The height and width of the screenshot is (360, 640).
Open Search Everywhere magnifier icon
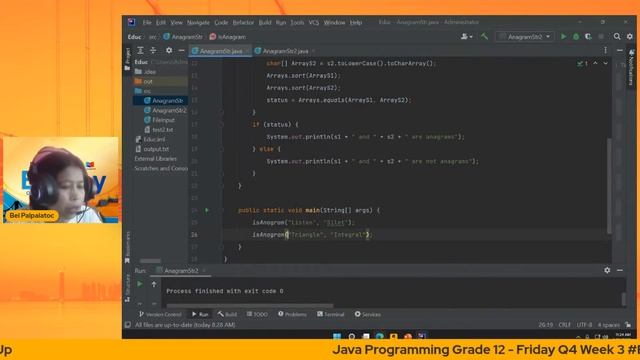[x=617, y=36]
